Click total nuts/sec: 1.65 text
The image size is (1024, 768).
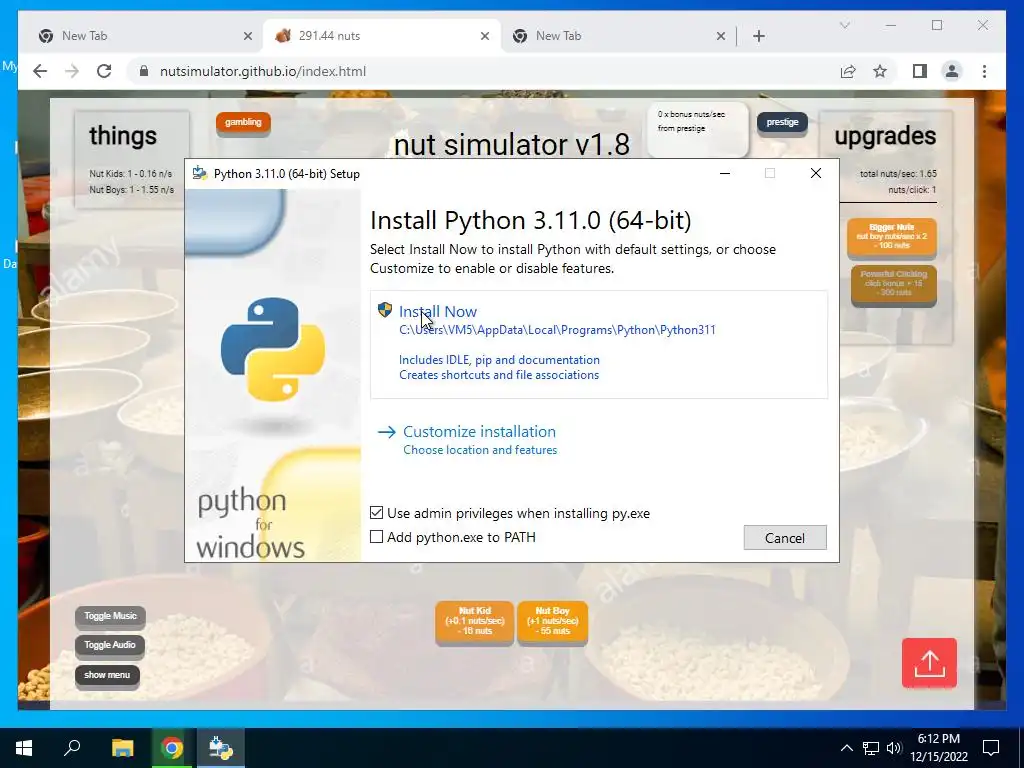[898, 174]
